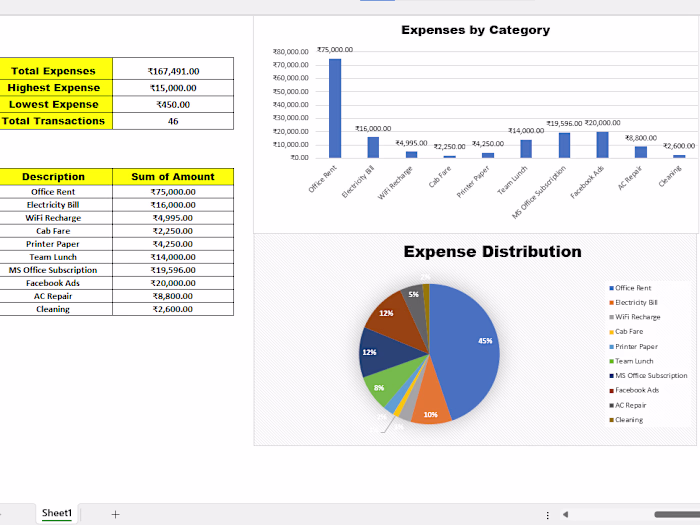Select Electricity Bill legend entry

click(633, 303)
